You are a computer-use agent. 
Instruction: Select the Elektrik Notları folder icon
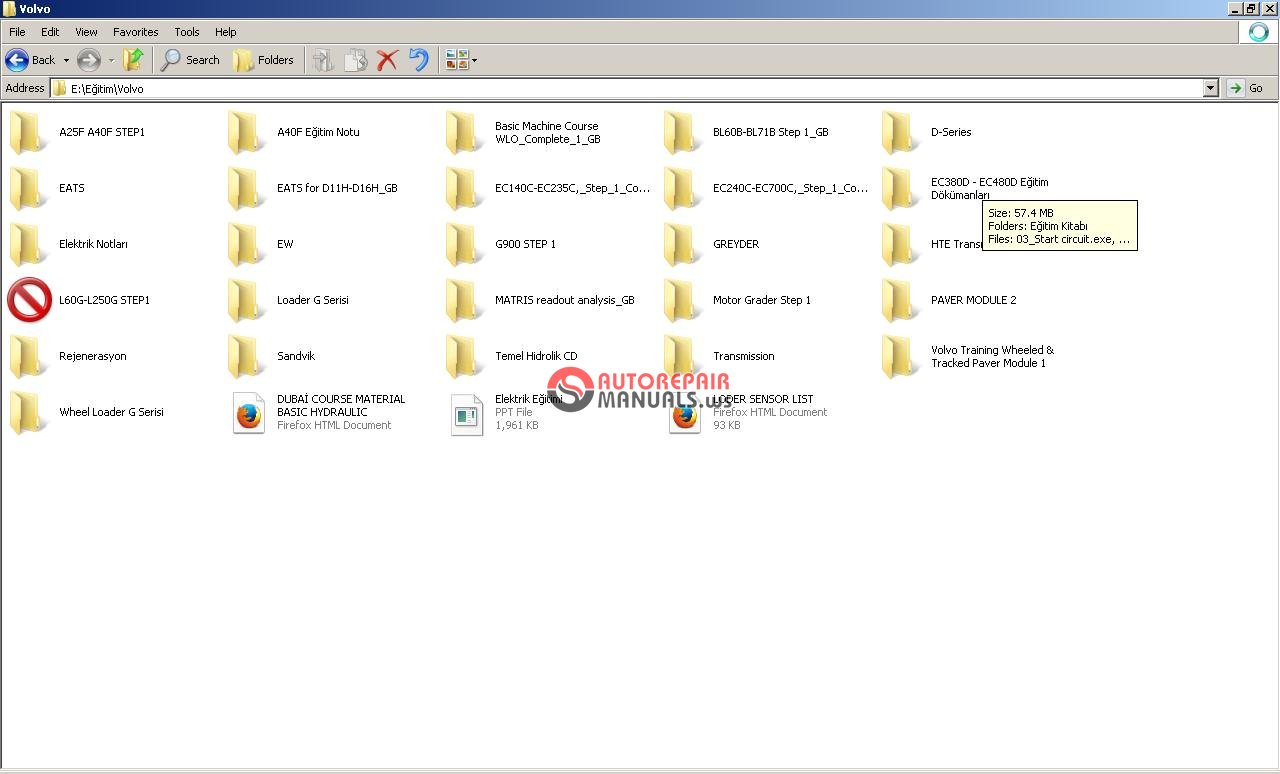point(28,244)
